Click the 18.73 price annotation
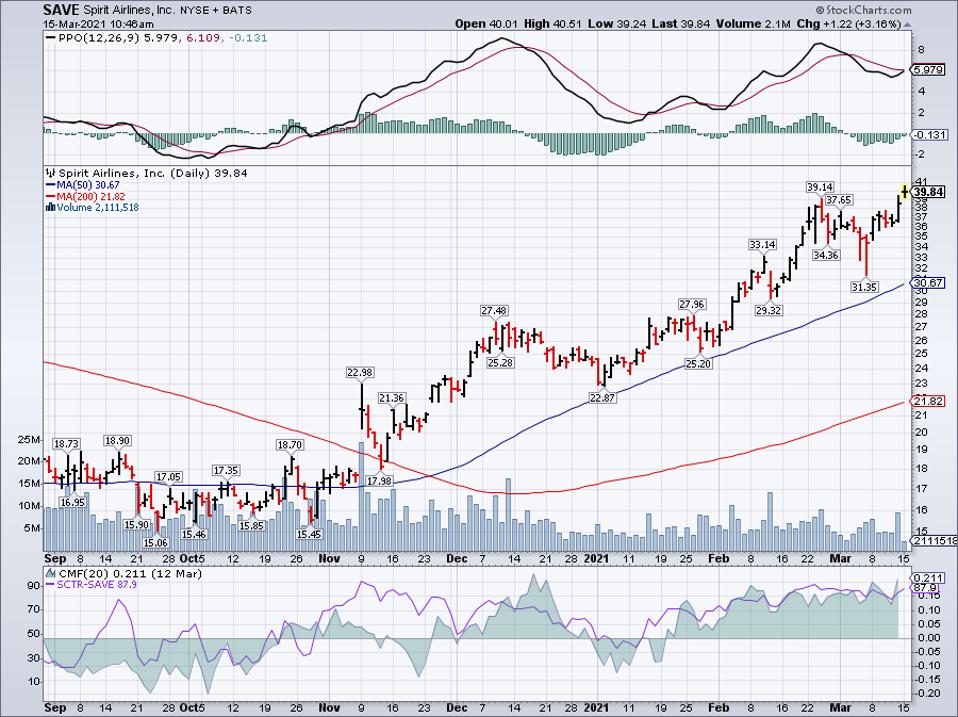The height and width of the screenshot is (717, 958). (x=66, y=444)
